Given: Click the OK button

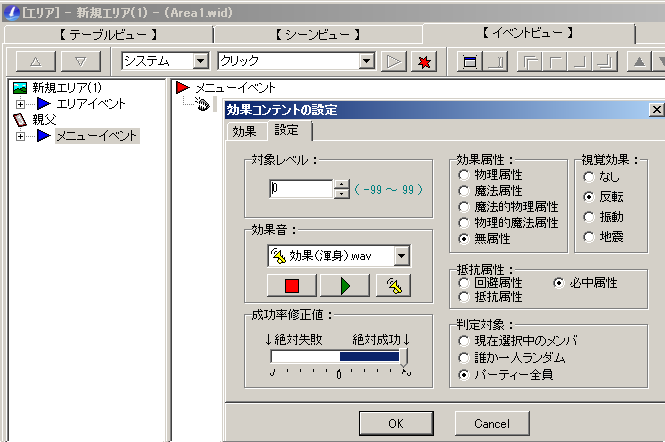Looking at the screenshot, I should tap(396, 423).
